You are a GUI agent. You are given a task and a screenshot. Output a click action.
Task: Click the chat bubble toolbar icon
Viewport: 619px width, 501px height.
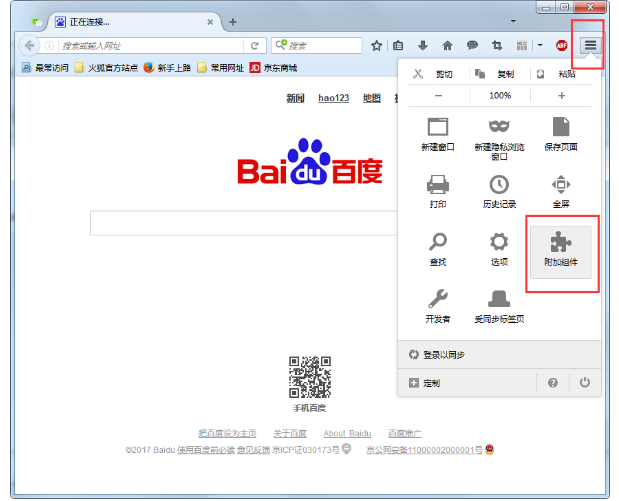472,46
